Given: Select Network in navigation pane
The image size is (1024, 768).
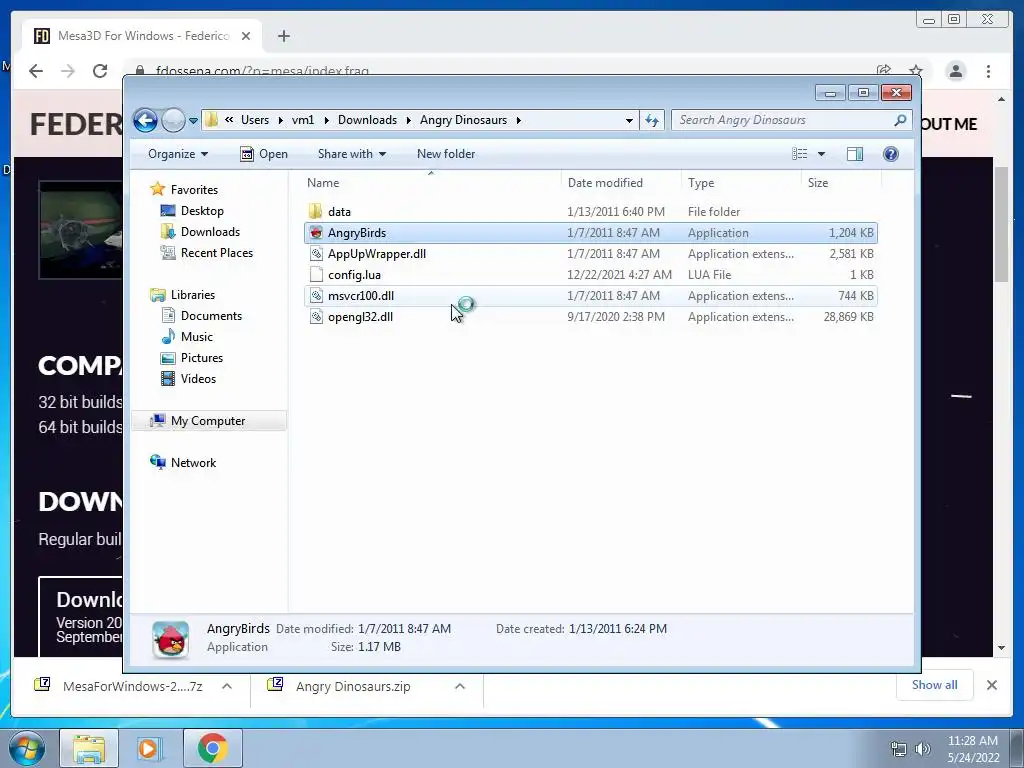Looking at the screenshot, I should pos(193,462).
